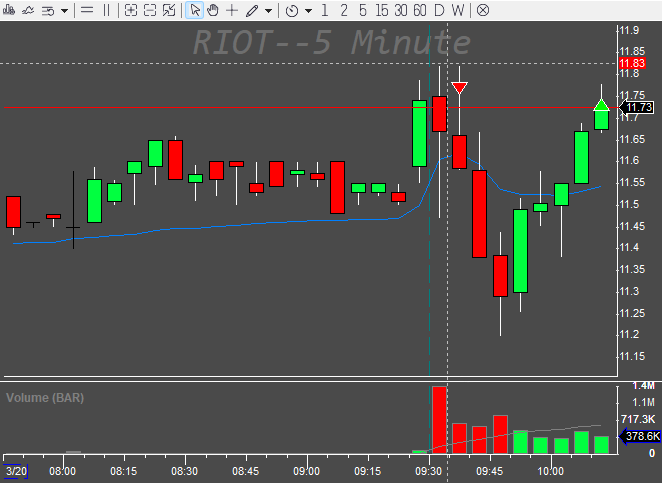Switch to the 5 minute timeframe
The image size is (662, 483).
(363, 10)
